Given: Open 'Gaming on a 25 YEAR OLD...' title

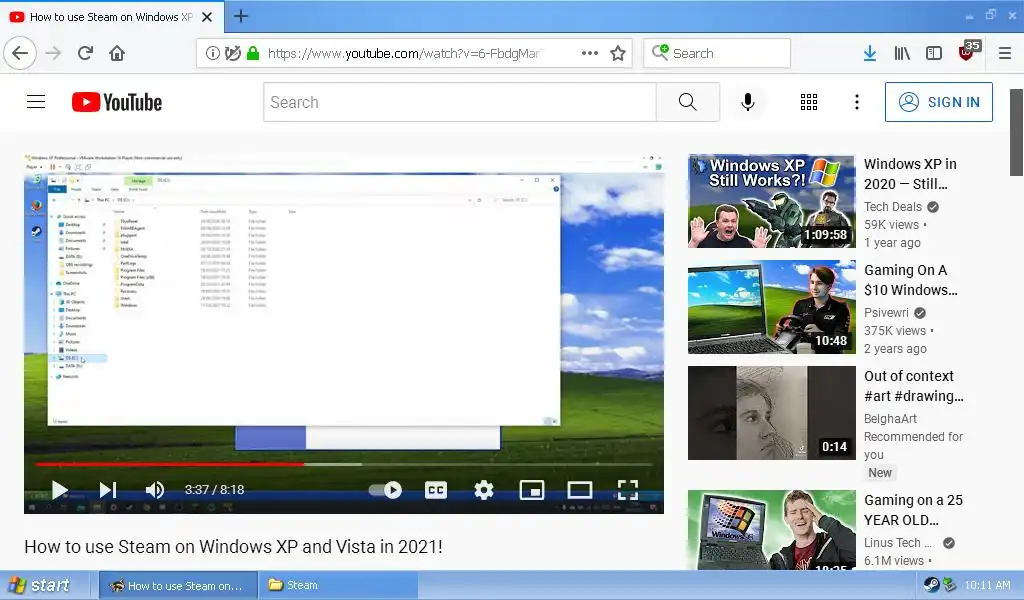Looking at the screenshot, I should (914, 510).
